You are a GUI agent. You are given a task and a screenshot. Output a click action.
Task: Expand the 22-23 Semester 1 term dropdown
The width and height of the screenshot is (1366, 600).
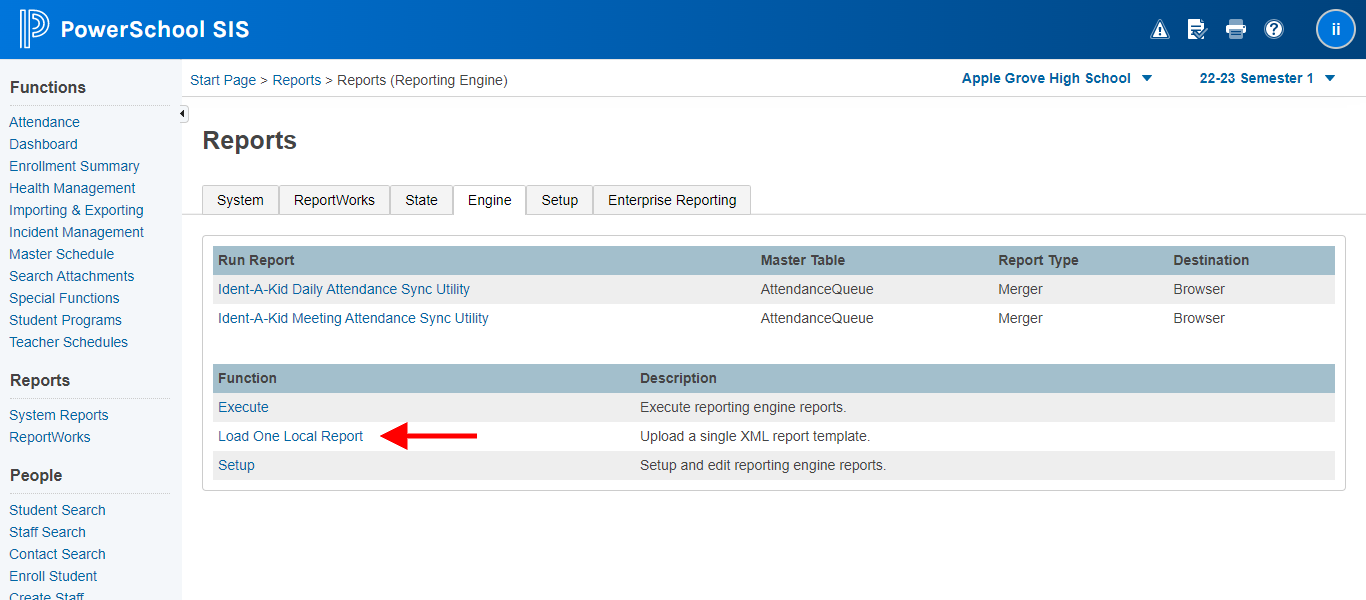pyautogui.click(x=1267, y=78)
